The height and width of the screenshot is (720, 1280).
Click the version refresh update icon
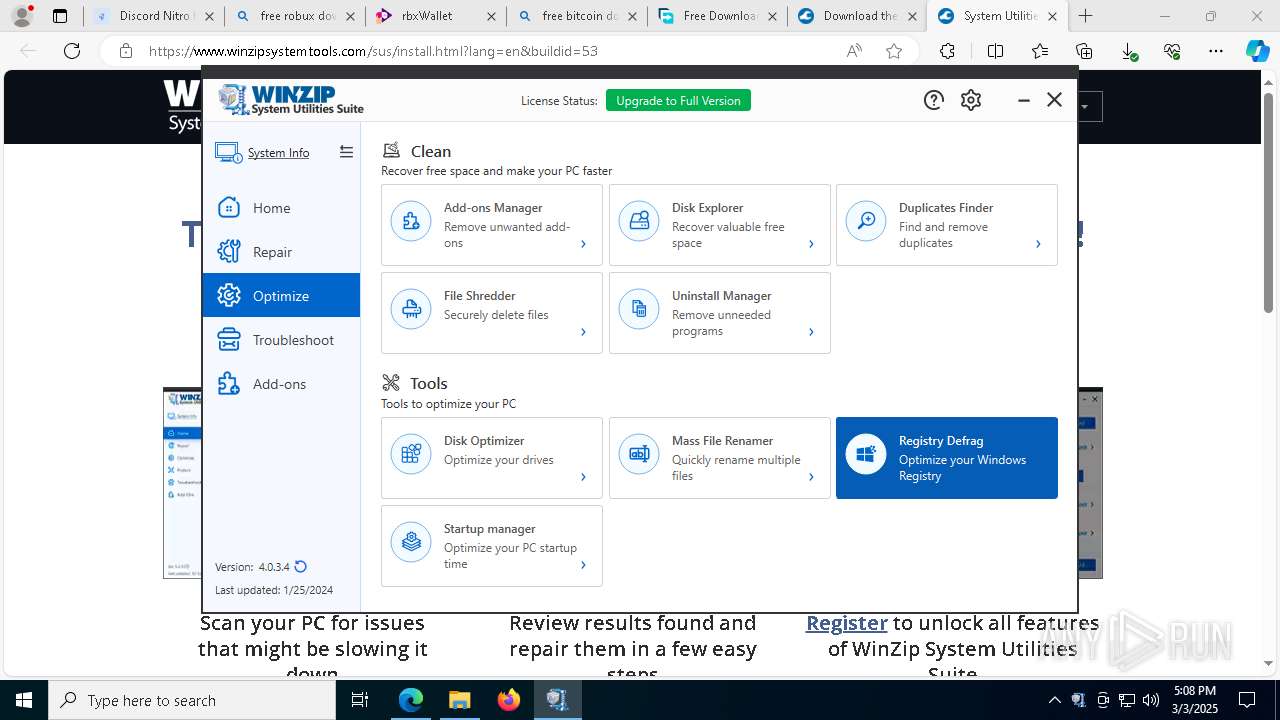[x=300, y=567]
